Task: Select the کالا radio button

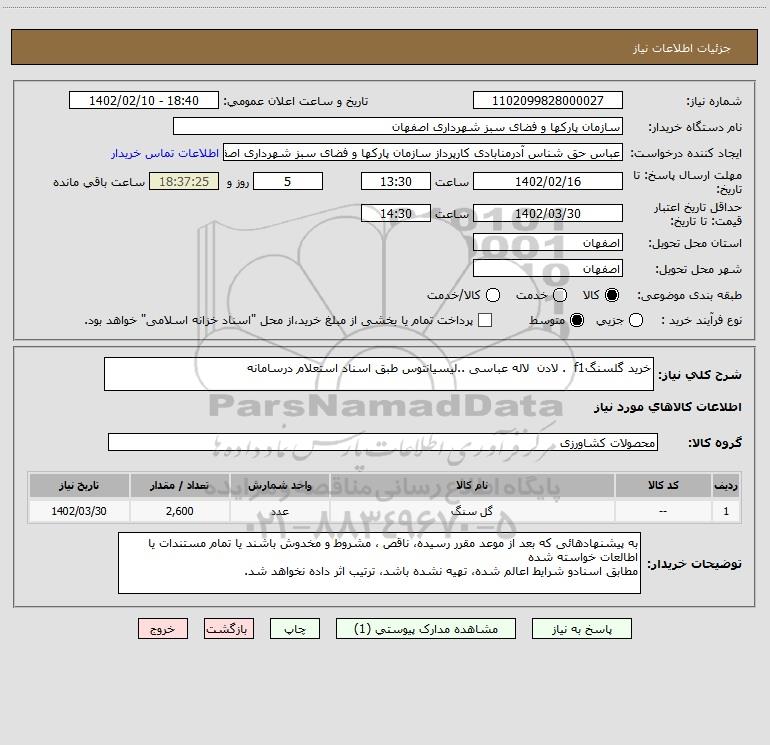Action: 612,295
